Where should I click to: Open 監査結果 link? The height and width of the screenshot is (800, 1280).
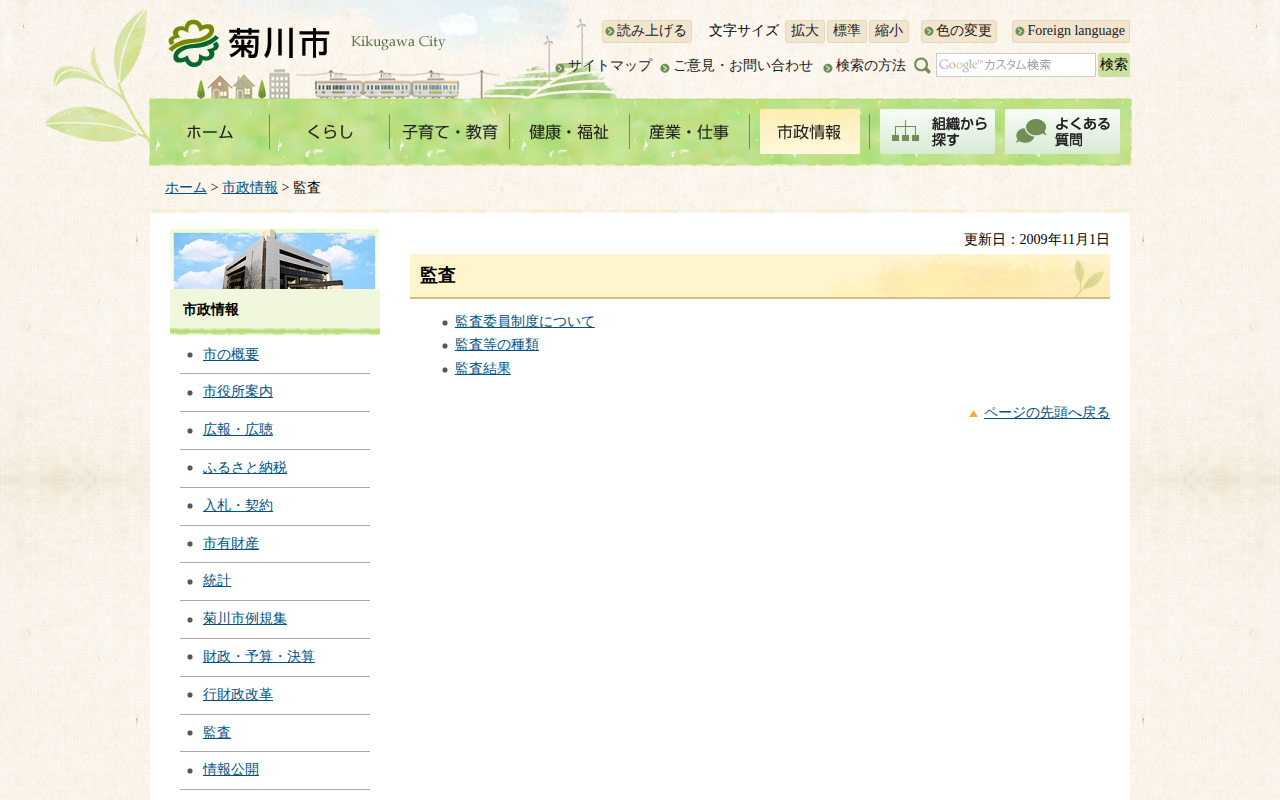[483, 369]
